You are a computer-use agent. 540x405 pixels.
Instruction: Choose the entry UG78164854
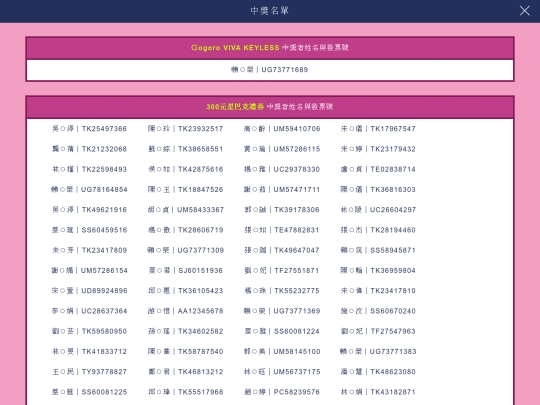click(x=90, y=190)
